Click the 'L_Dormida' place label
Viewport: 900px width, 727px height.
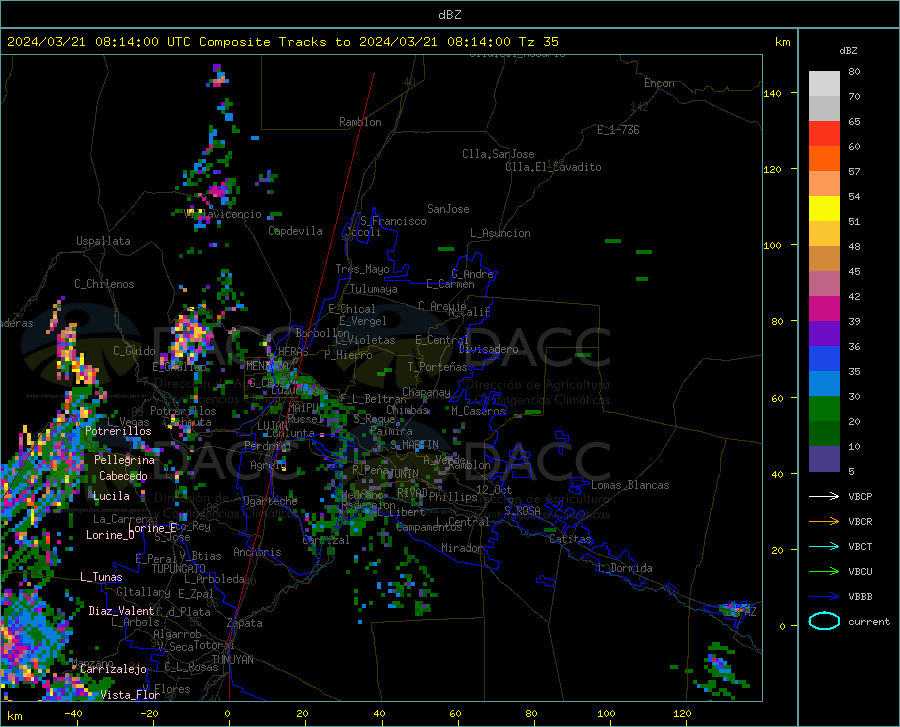click(624, 568)
